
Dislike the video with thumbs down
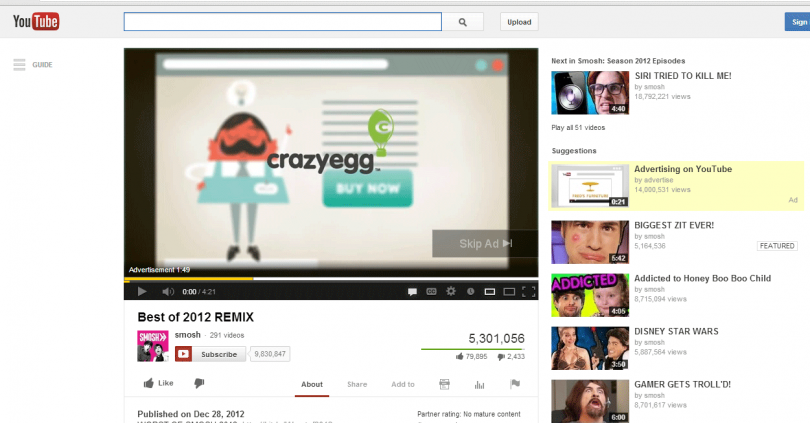(199, 383)
